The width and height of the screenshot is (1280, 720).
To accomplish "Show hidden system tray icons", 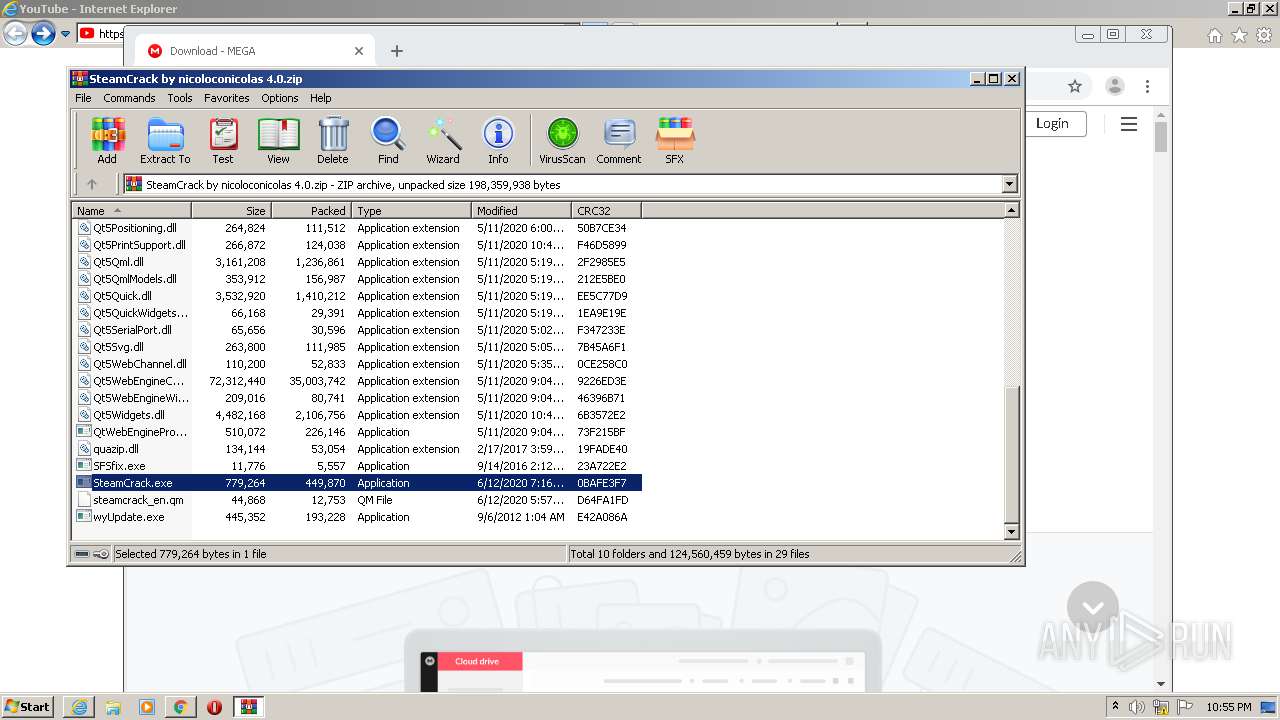I will pos(1116,707).
